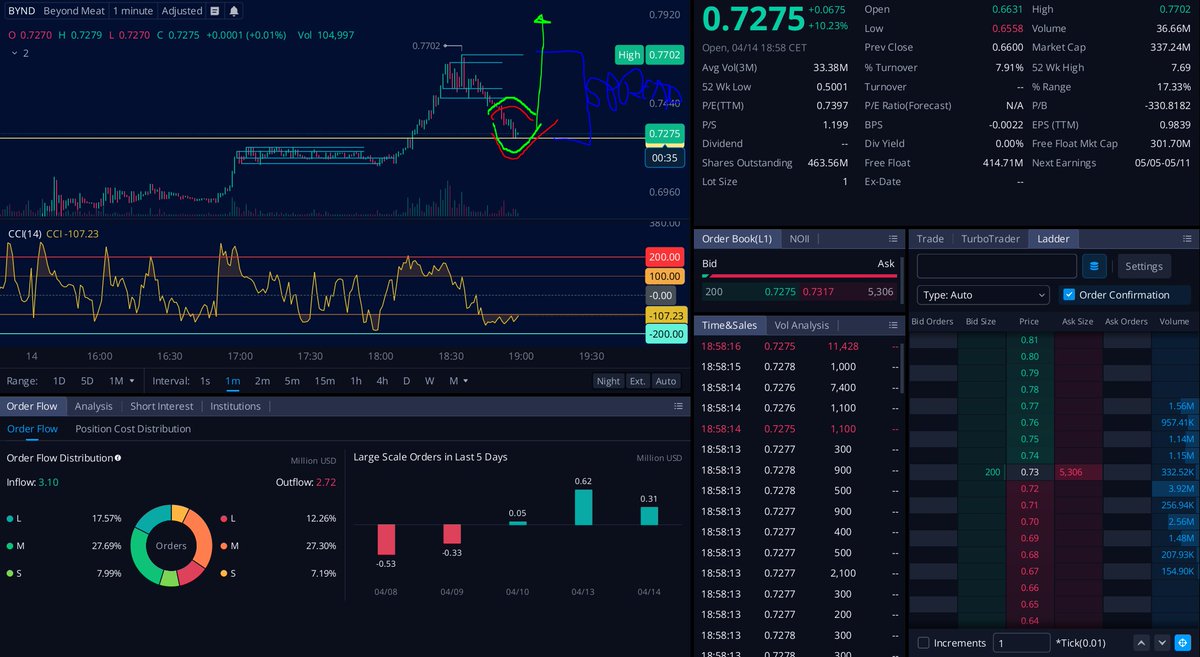1200x657 pixels.
Task: Click the market depth database icon near Settings
Action: (x=1094, y=266)
